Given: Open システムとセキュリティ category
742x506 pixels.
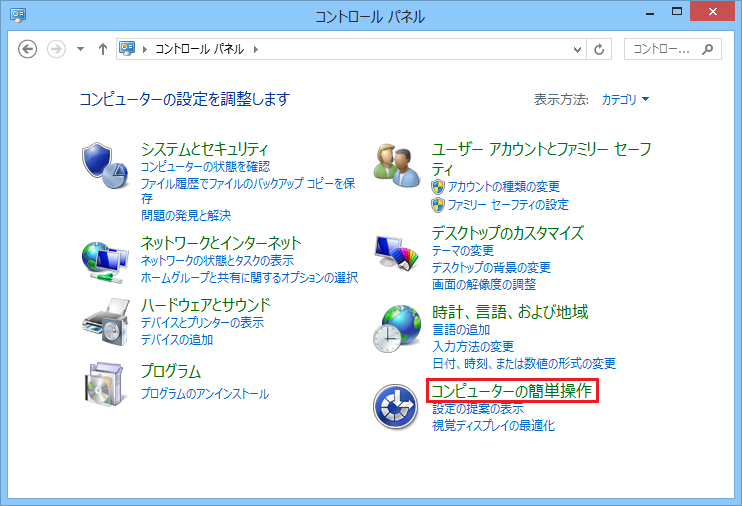Looking at the screenshot, I should click(204, 150).
